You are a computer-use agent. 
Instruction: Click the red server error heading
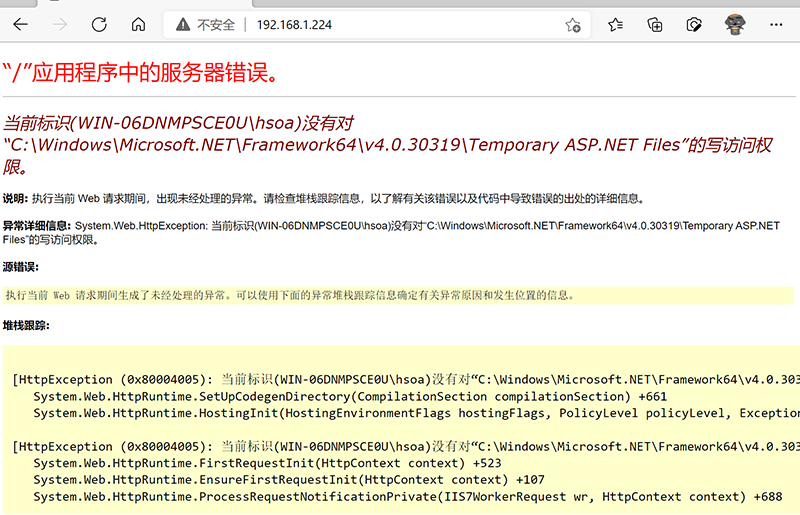pyautogui.click(x=141, y=72)
